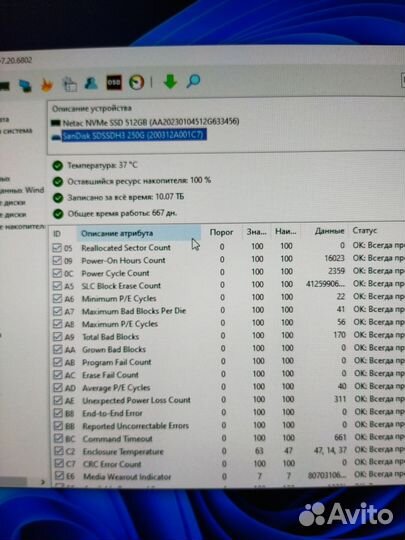This screenshot has height=540, width=405.
Task: Toggle checkbox for BB Reported Uncorrectable Errors
Action: tap(59, 426)
